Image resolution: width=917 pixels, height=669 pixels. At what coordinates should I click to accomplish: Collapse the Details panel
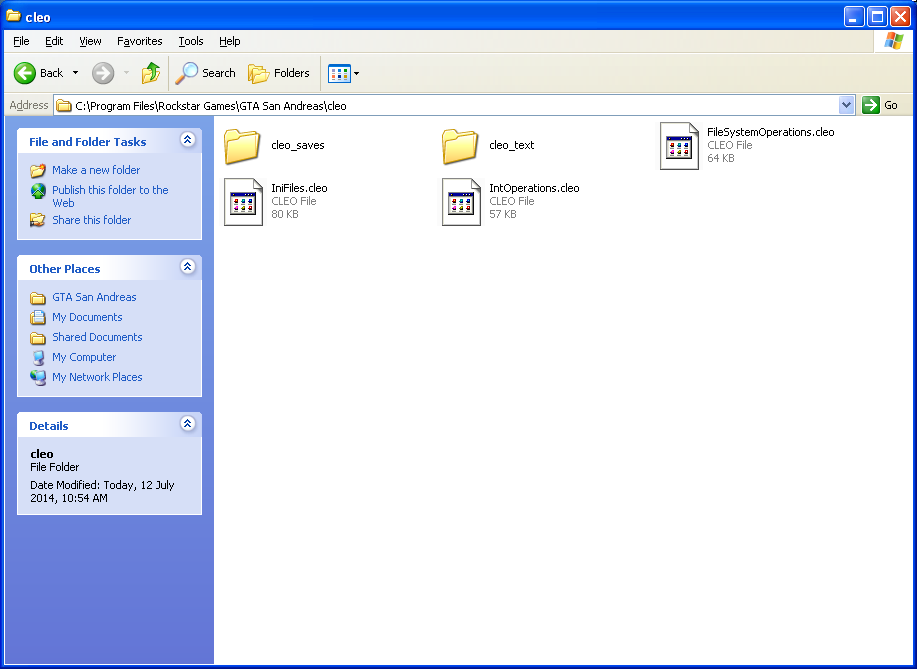coord(188,423)
